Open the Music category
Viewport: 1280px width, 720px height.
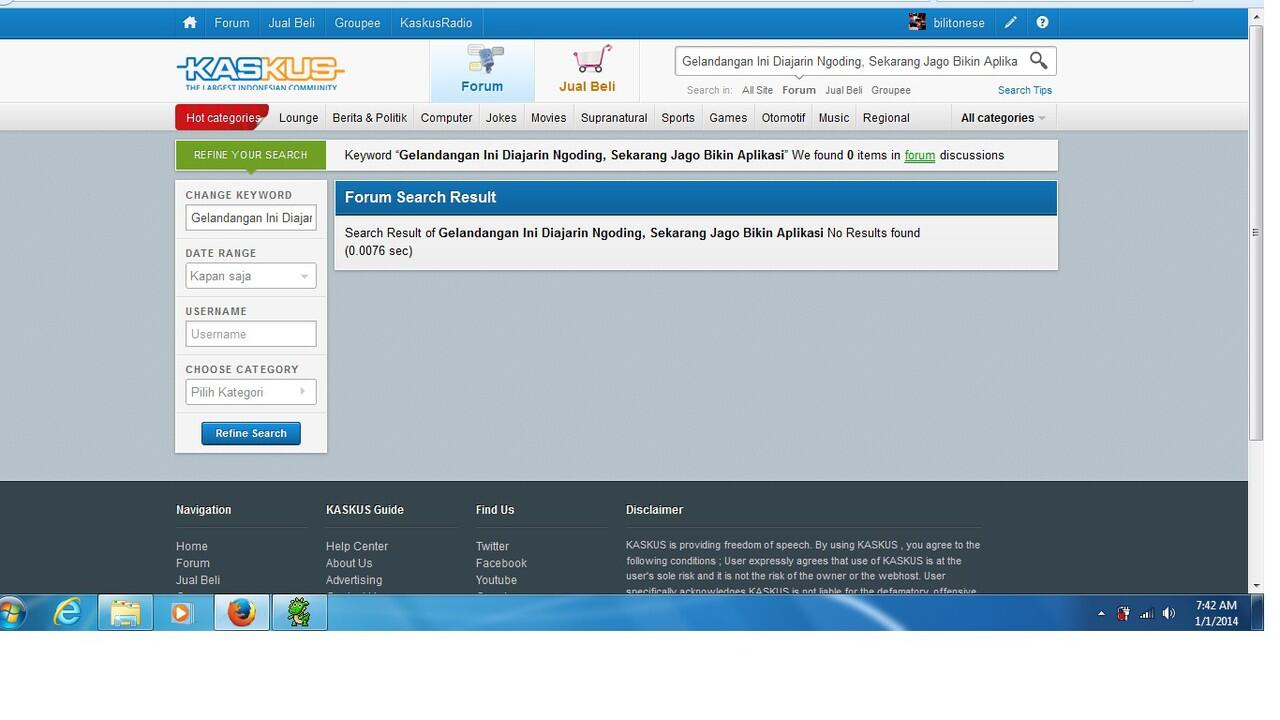coord(834,117)
